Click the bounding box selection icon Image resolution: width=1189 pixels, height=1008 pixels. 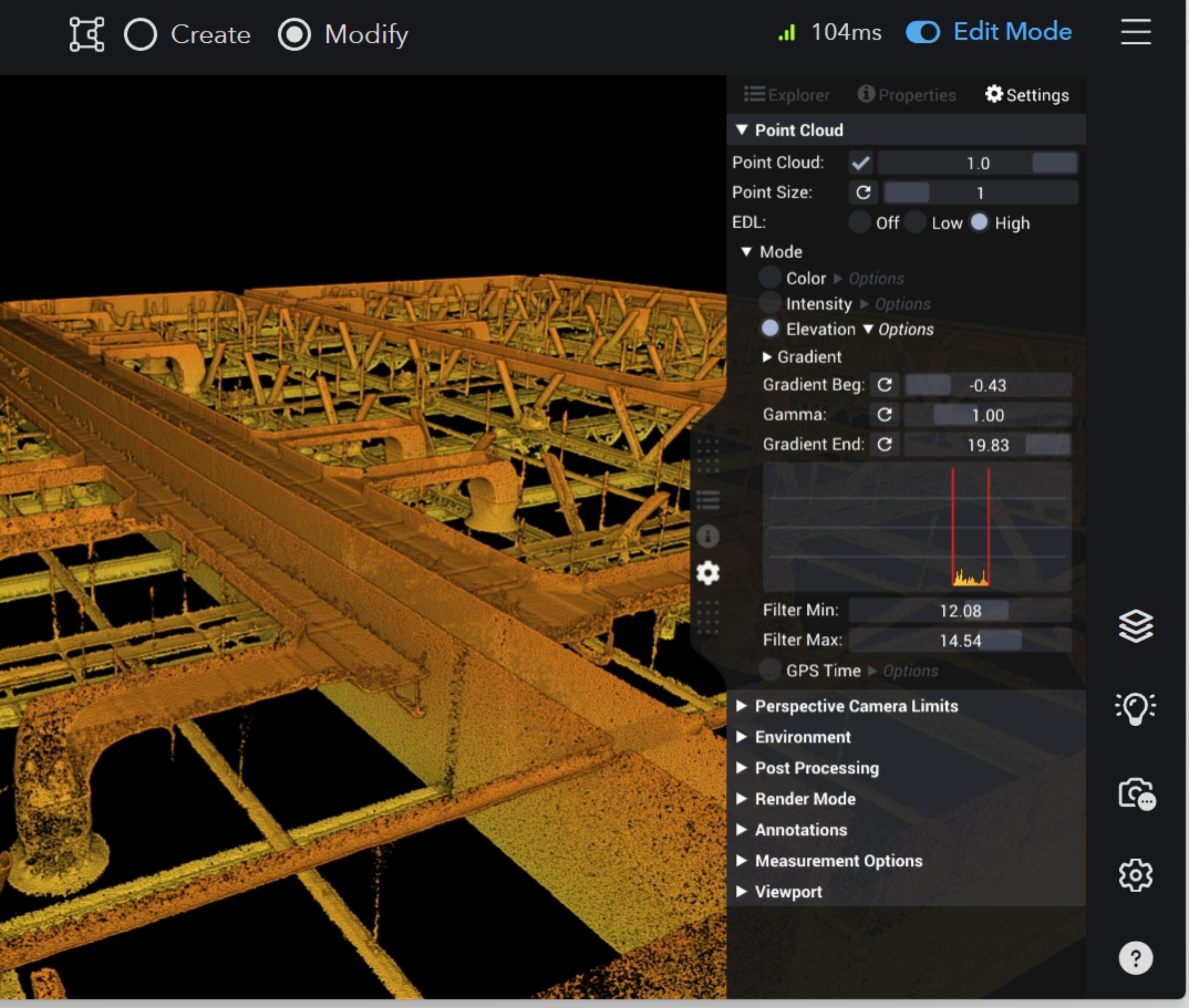coord(87,34)
